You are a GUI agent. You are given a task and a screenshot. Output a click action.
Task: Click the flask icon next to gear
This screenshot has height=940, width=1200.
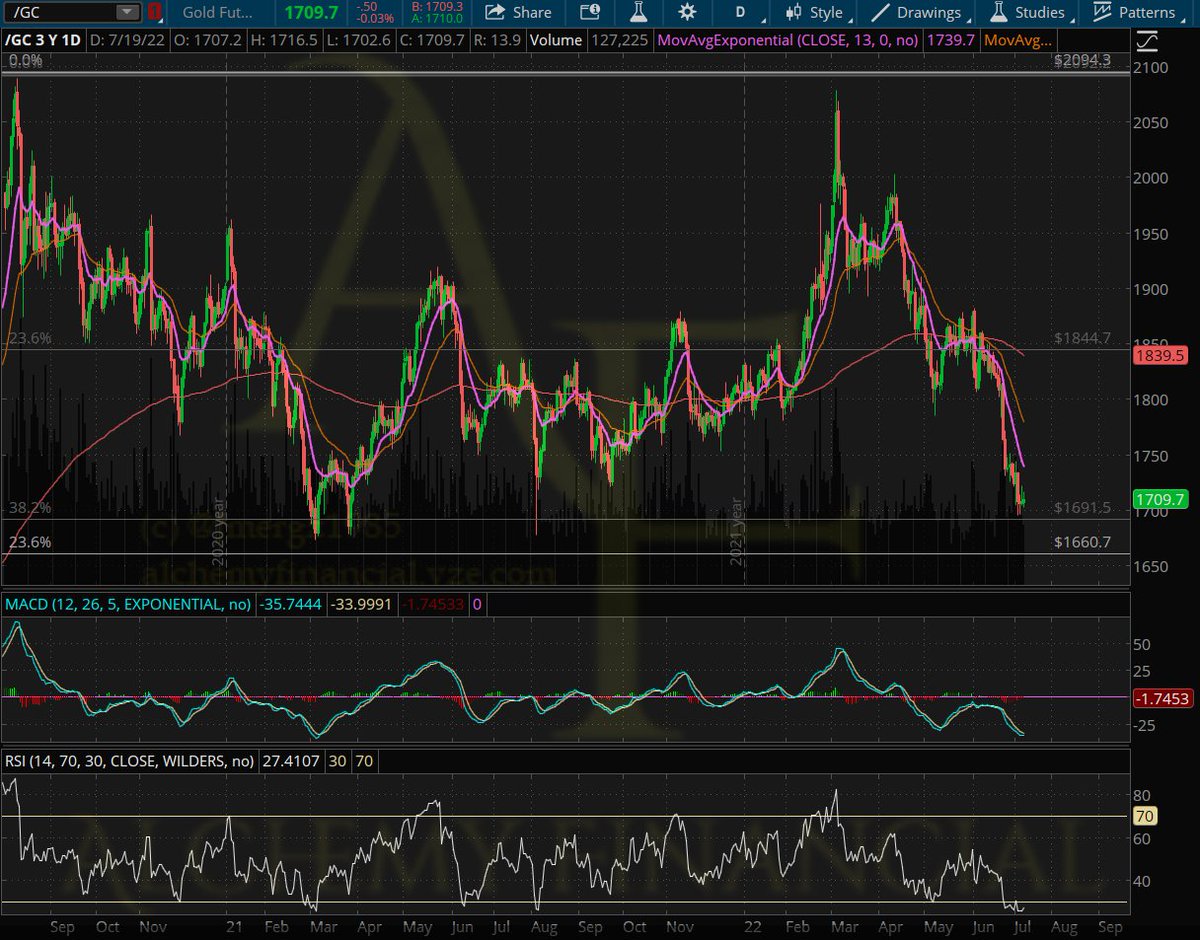[638, 13]
